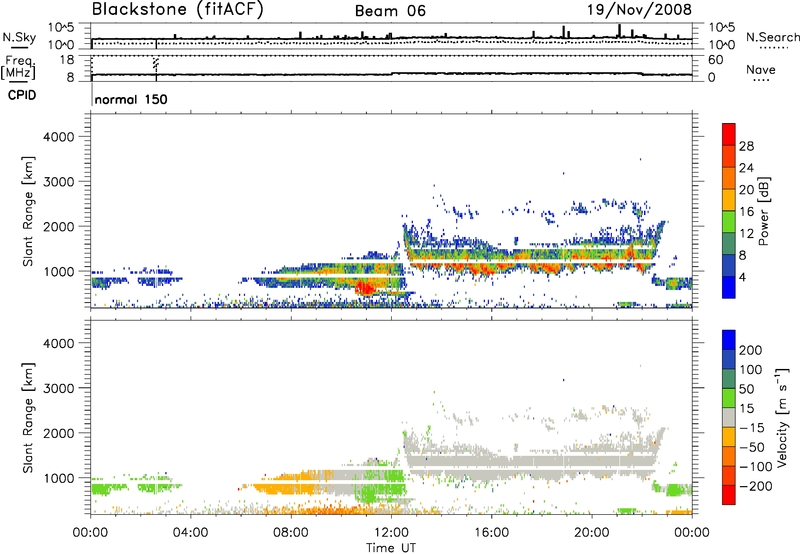The height and width of the screenshot is (554, 800).
Task: Click the blue bottom segment of the power colorbar
Action: [x=729, y=287]
